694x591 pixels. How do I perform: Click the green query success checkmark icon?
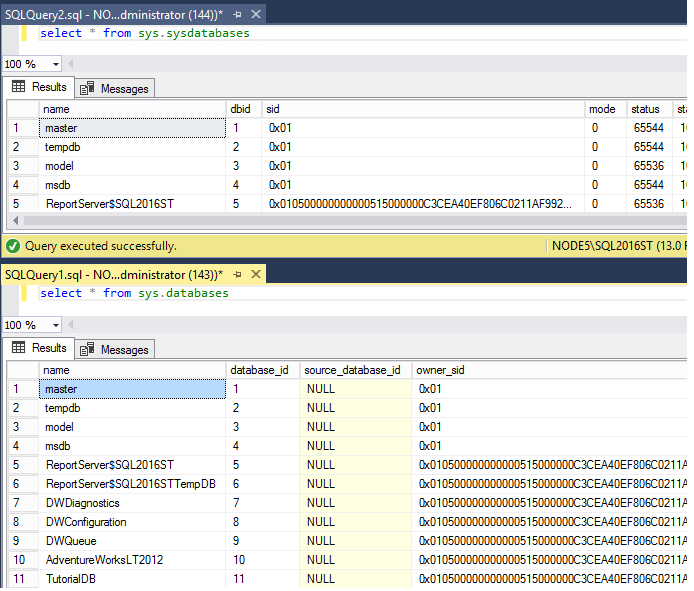(12, 245)
